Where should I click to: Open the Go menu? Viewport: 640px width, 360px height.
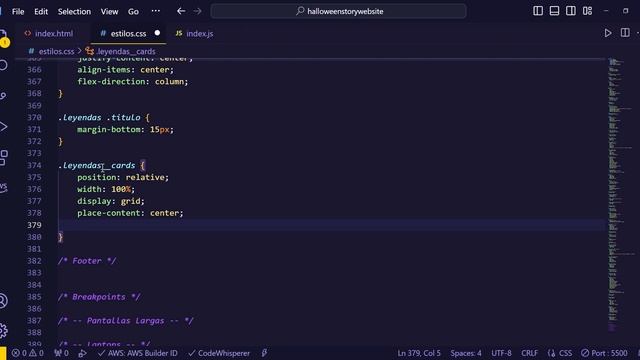tap(133, 11)
